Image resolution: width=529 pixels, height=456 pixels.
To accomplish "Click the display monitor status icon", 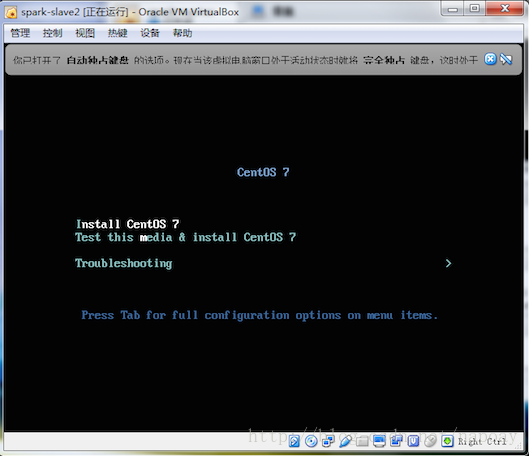I will click(x=379, y=441).
